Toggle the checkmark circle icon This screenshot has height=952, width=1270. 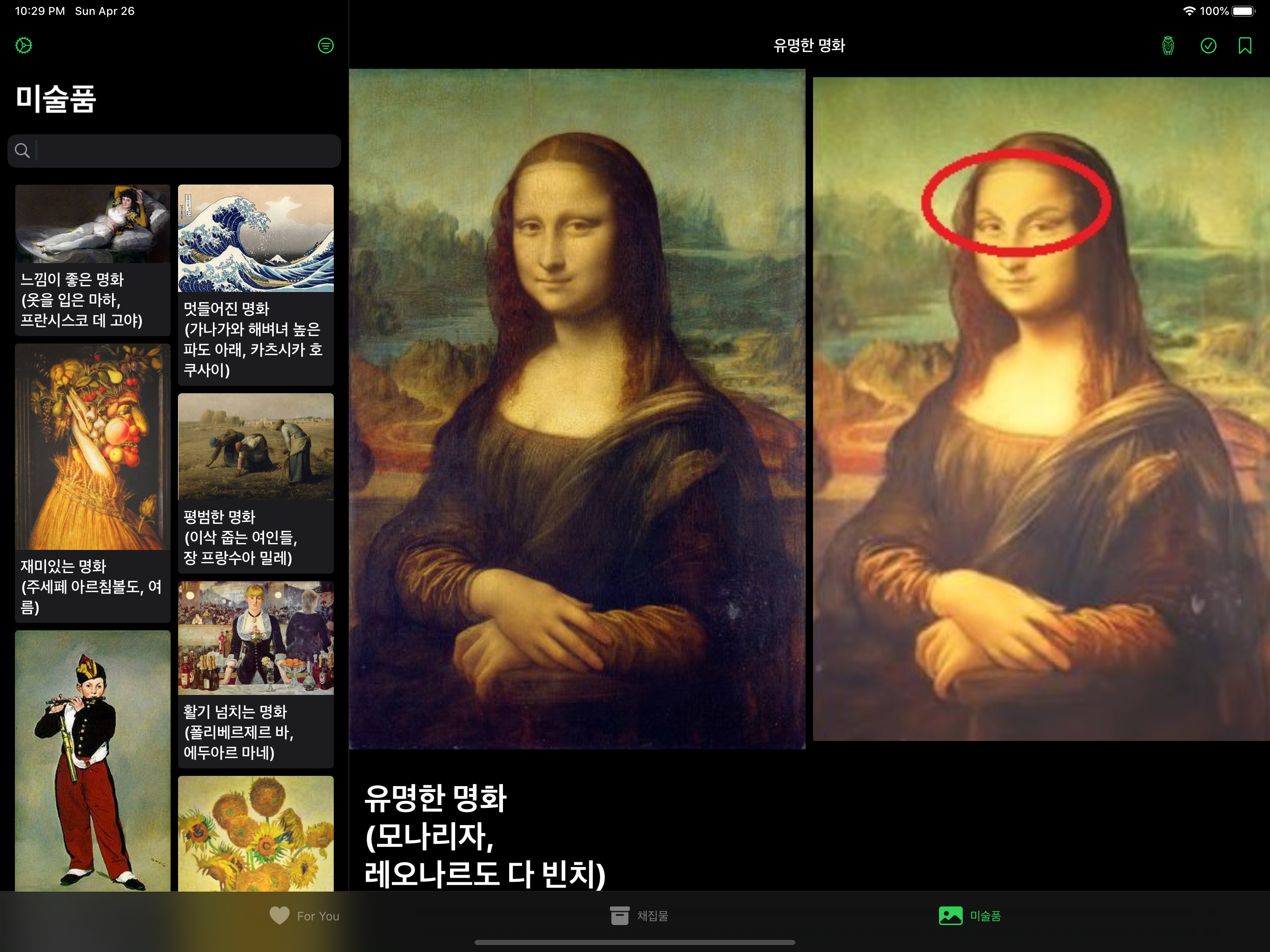click(x=1208, y=46)
